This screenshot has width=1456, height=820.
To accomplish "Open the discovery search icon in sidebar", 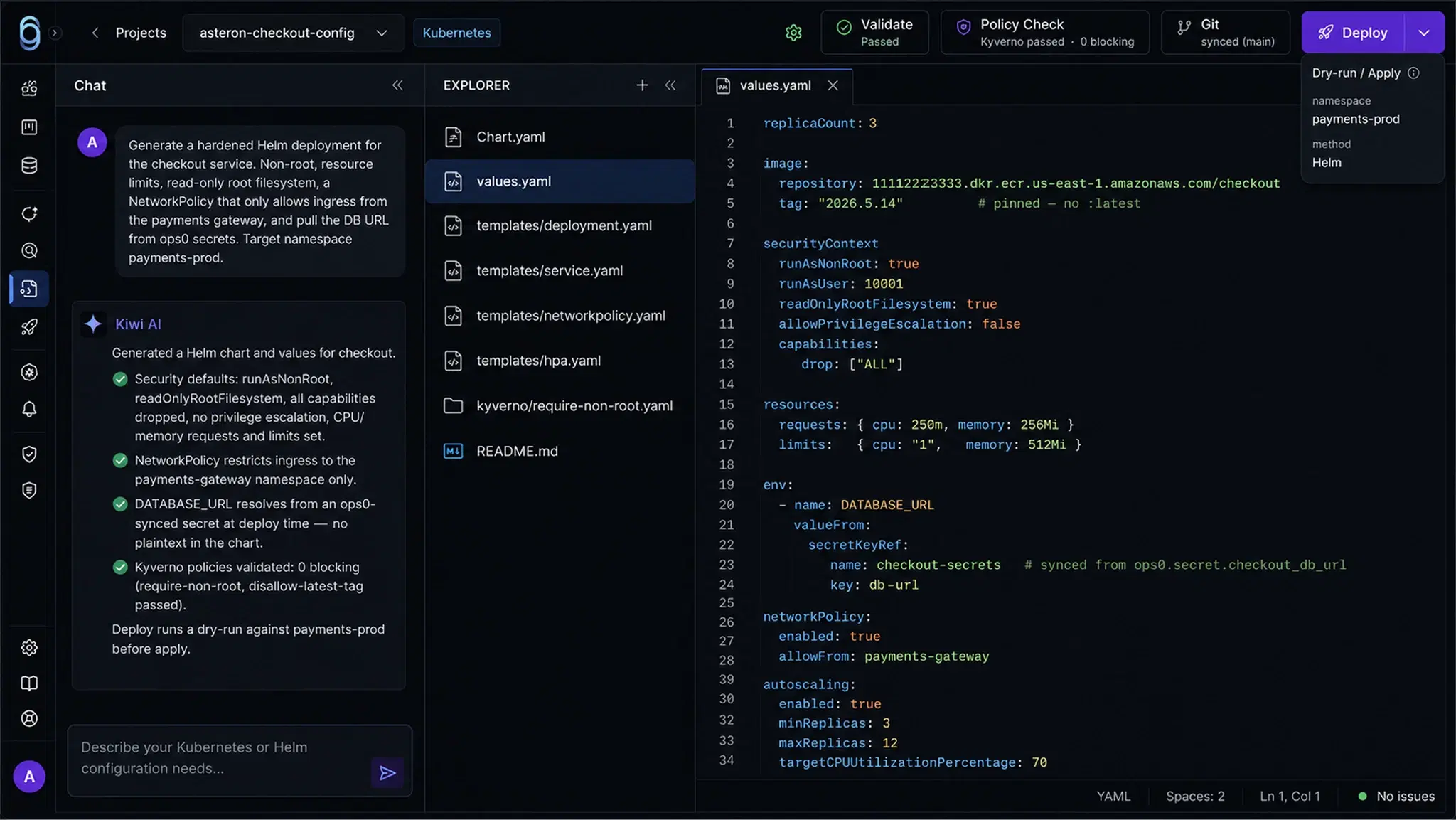I will tap(29, 250).
